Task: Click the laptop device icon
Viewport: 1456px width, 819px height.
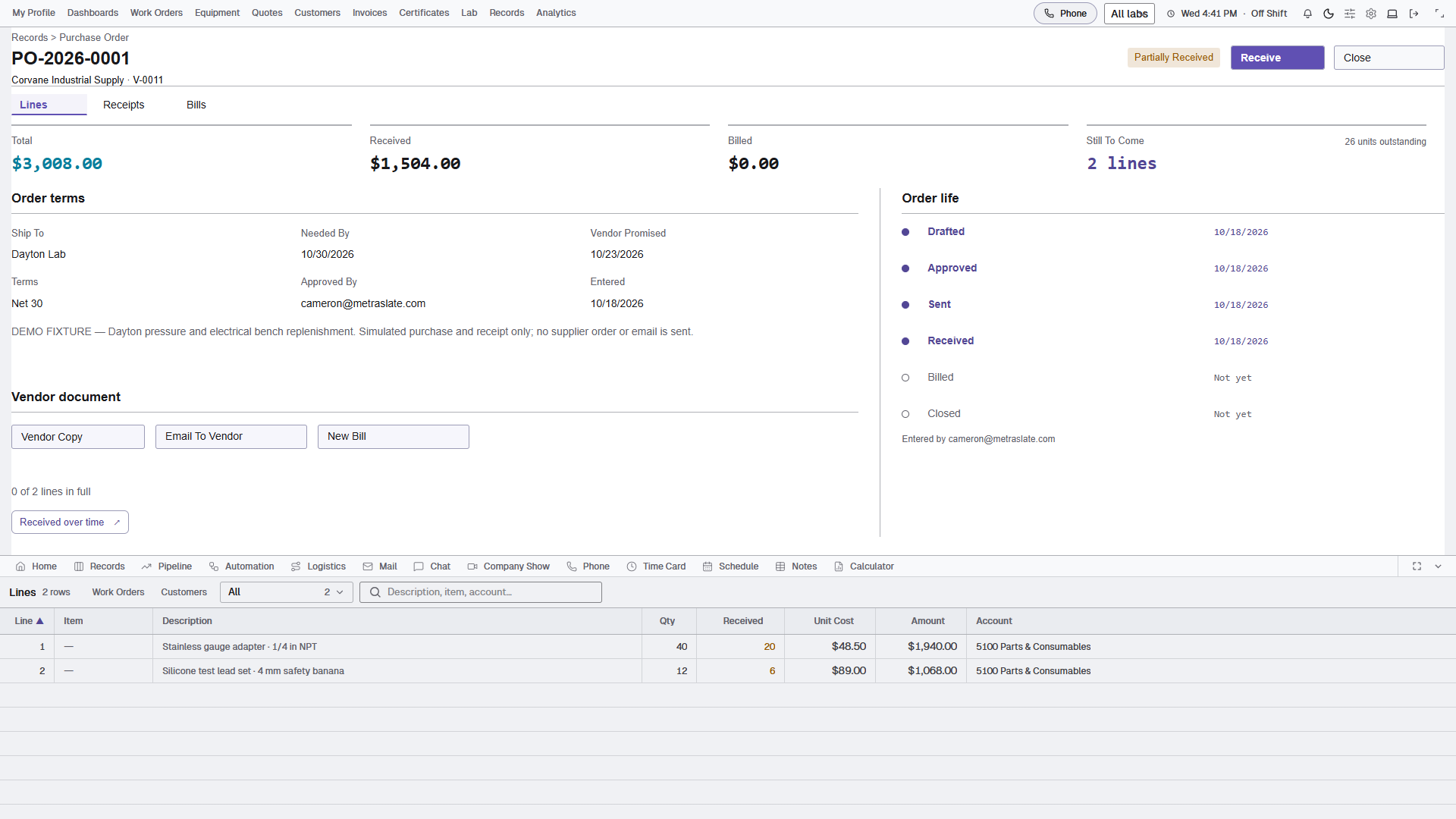Action: [x=1392, y=14]
